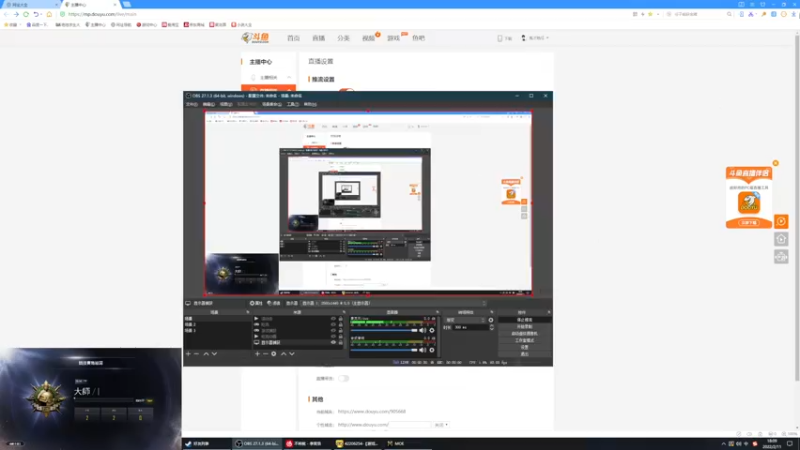Remove selected scene with minus icon
Image resolution: width=800 pixels, height=450 pixels.
tap(196, 354)
